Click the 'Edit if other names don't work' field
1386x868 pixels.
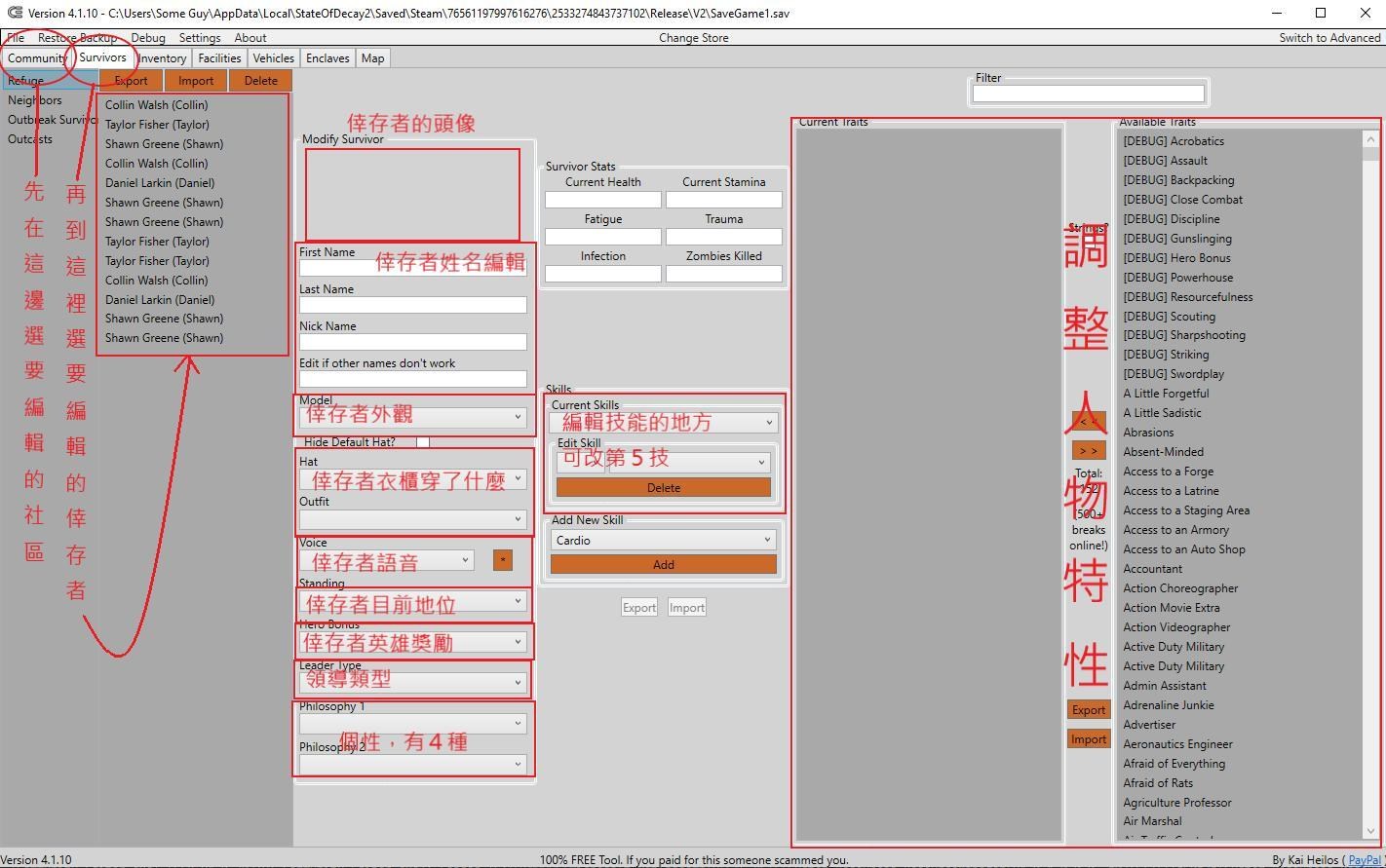coord(413,379)
